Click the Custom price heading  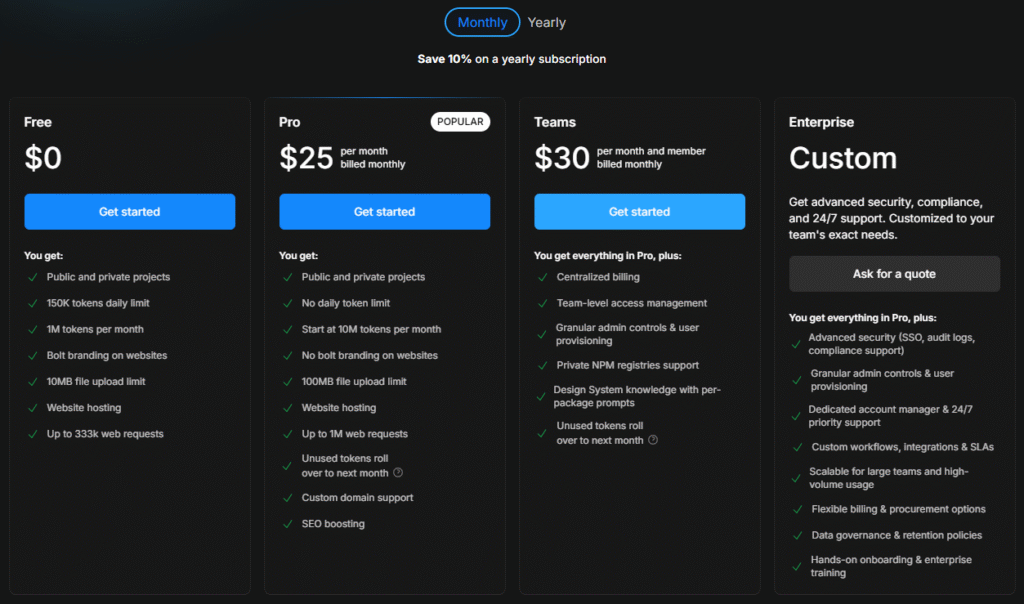(x=843, y=158)
